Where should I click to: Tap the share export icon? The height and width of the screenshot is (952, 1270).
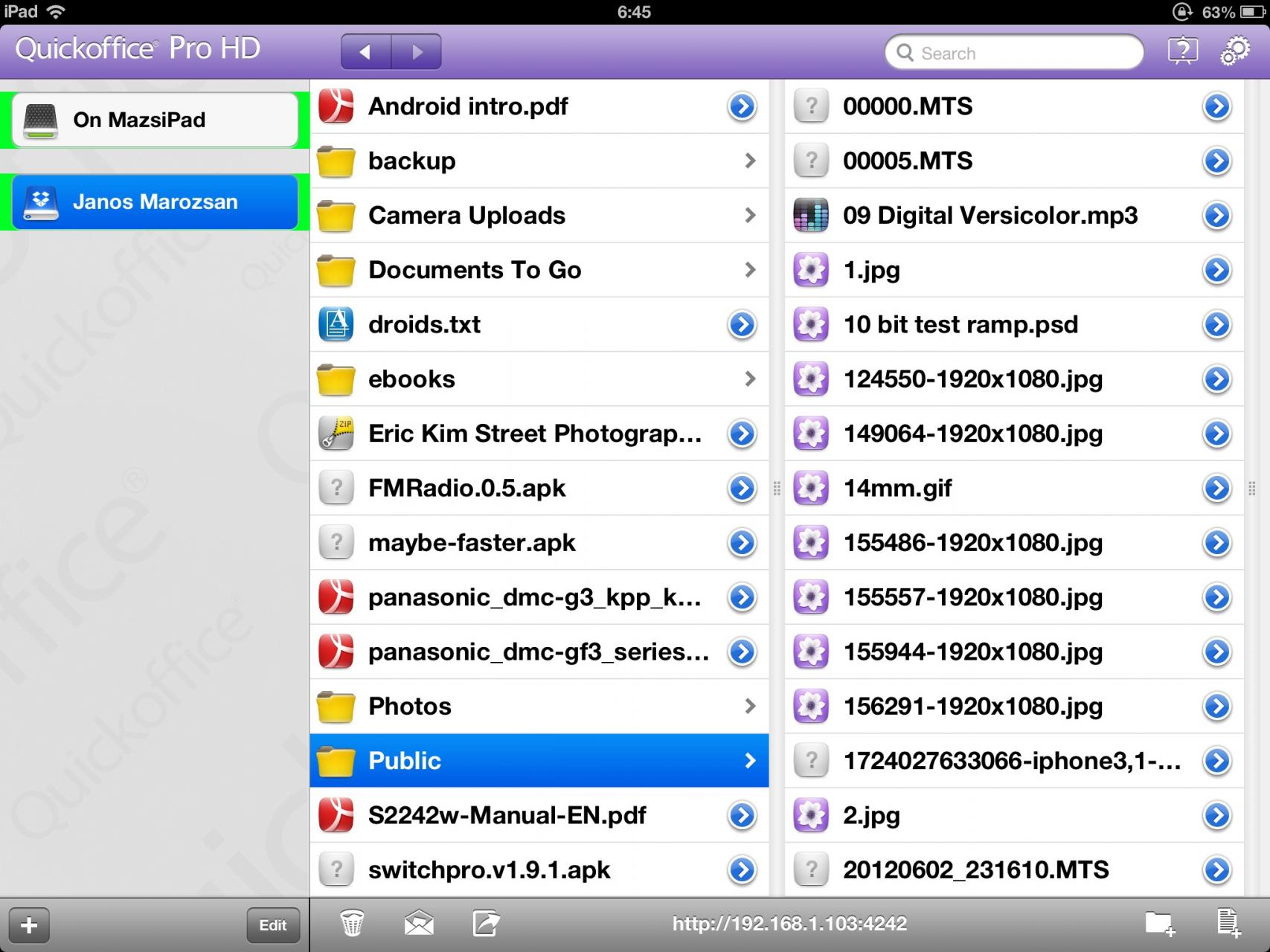click(486, 924)
